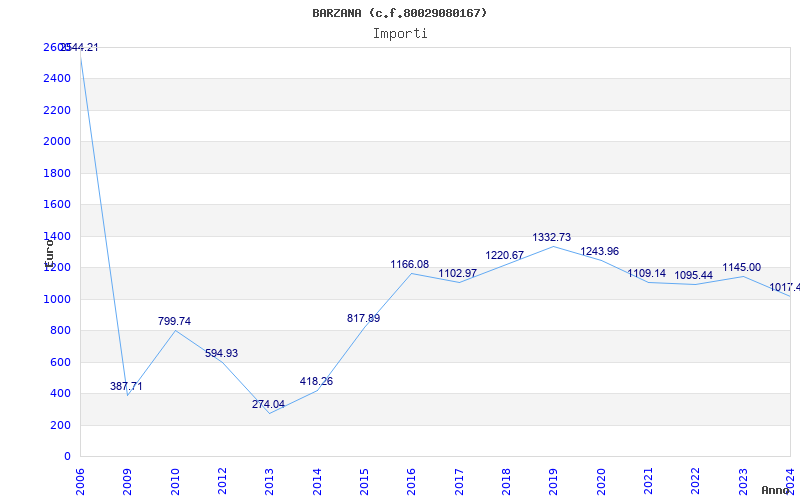Select the 2013 year on x-axis
This screenshot has width=800, height=500.
270,479
